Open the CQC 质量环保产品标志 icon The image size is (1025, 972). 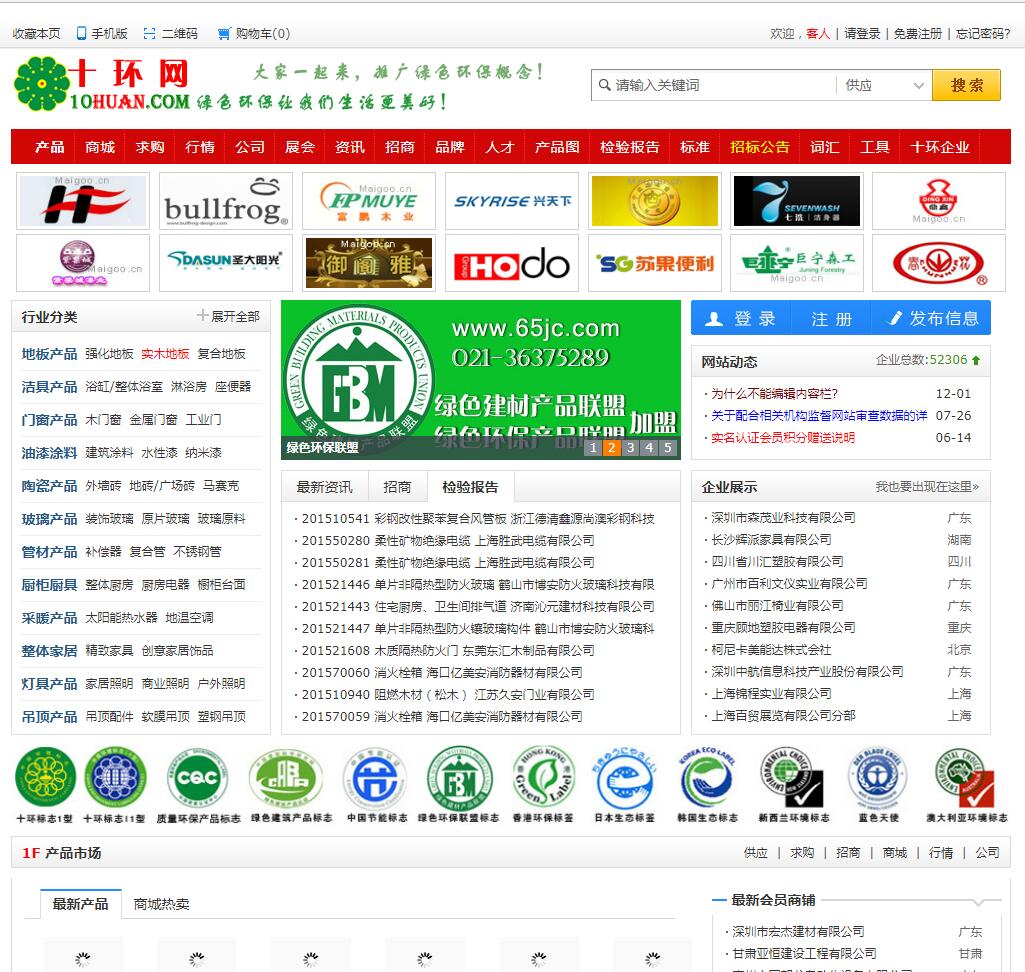point(198,785)
